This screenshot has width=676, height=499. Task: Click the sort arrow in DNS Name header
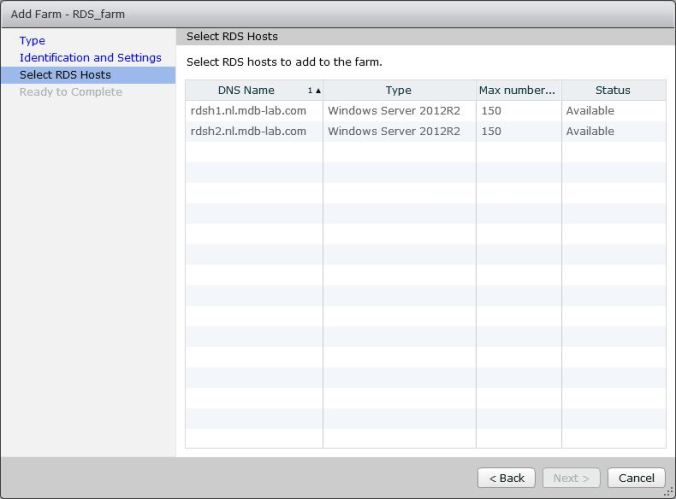(x=317, y=91)
